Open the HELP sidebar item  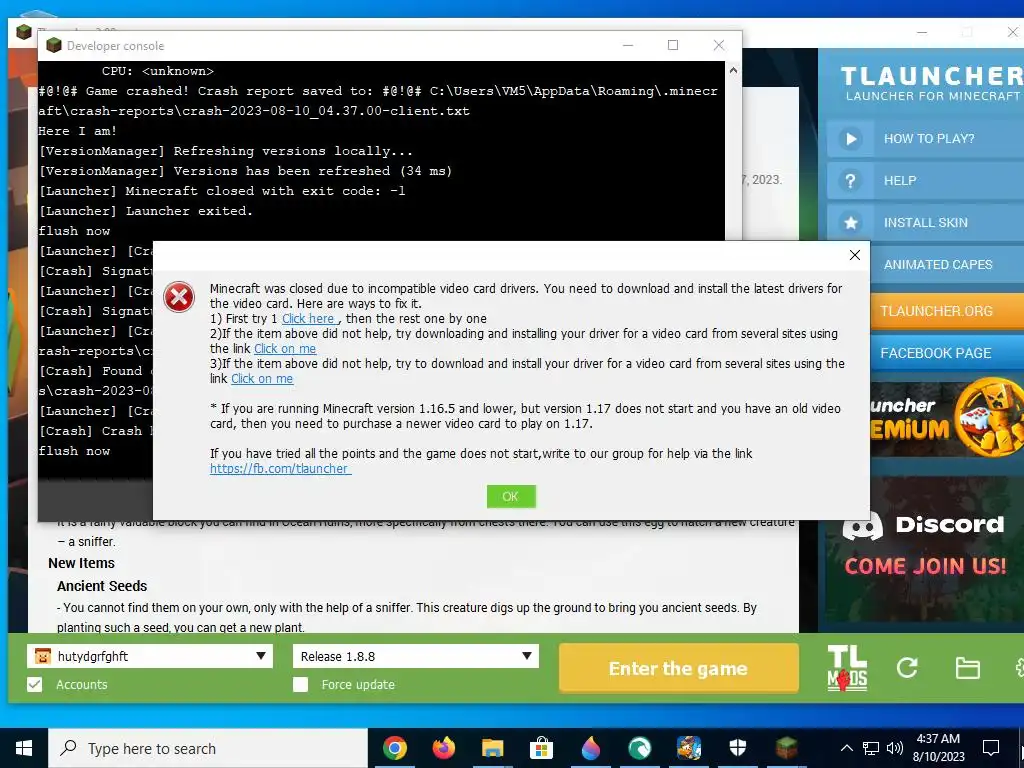pos(925,181)
